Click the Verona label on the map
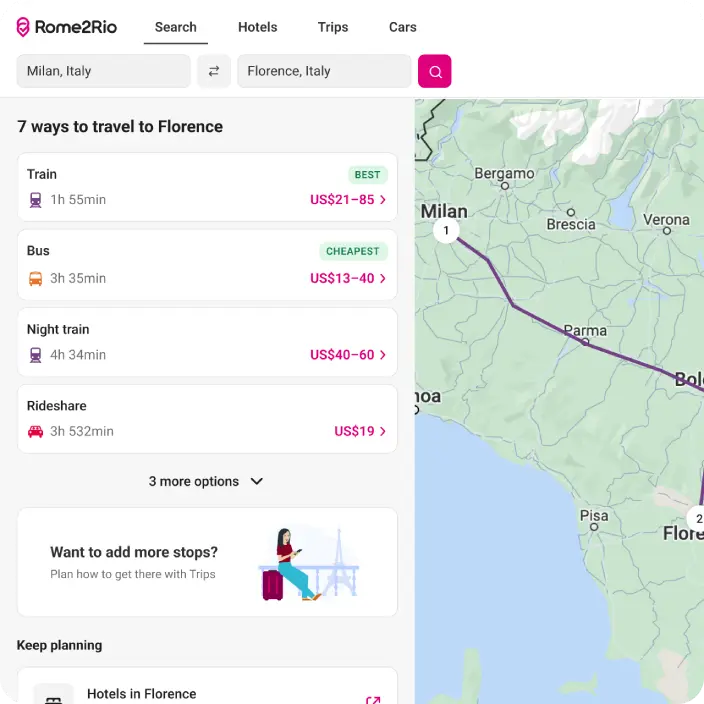Image resolution: width=704 pixels, height=704 pixels. coord(666,220)
